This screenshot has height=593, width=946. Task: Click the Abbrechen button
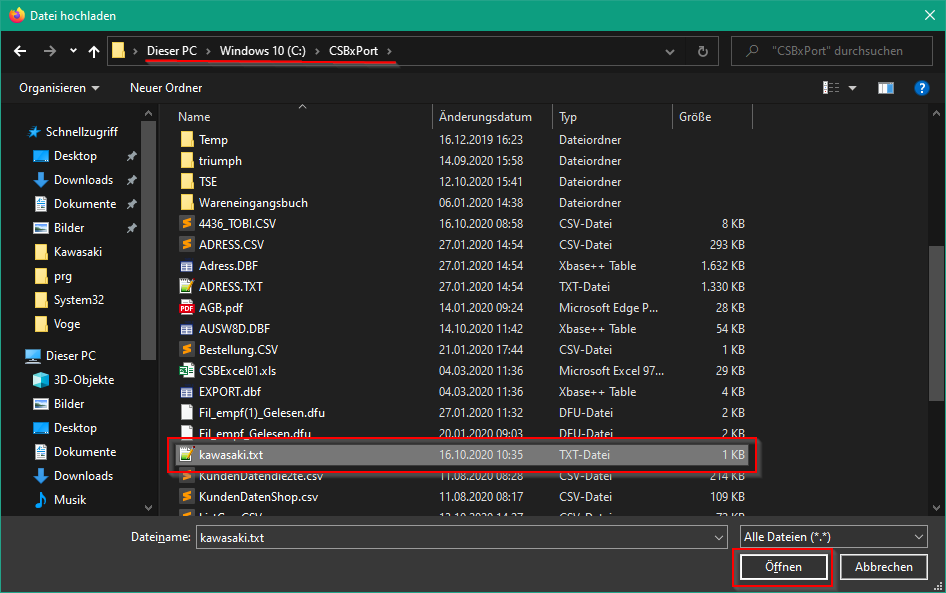[883, 567]
